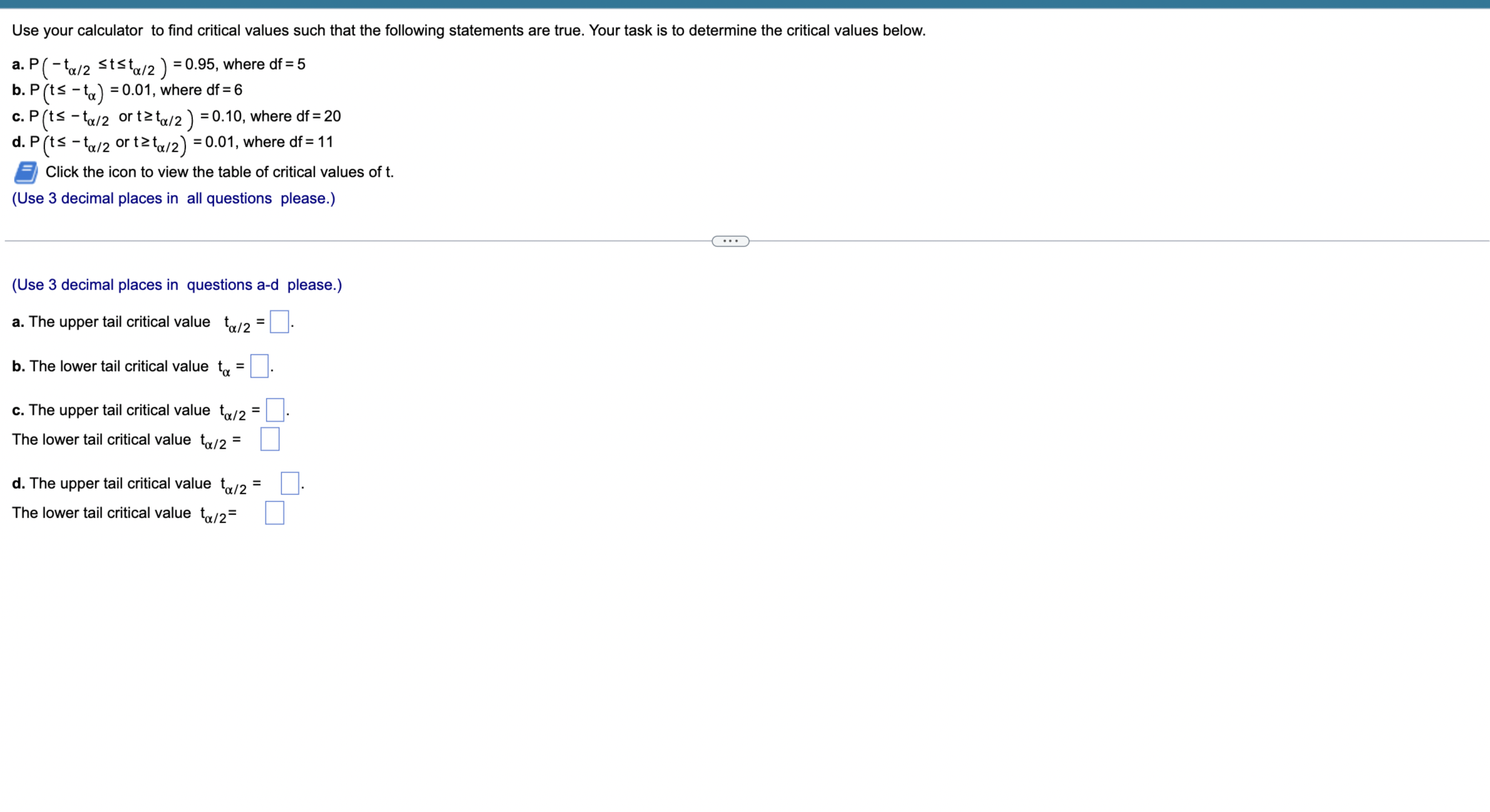Select the part c lower tail answer box
This screenshot has width=1490, height=812.
point(269,439)
